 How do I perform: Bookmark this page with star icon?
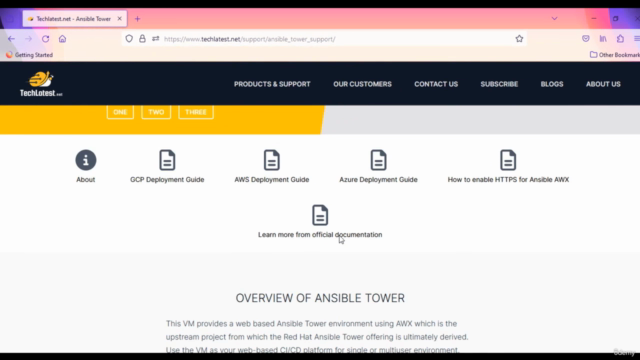point(519,39)
